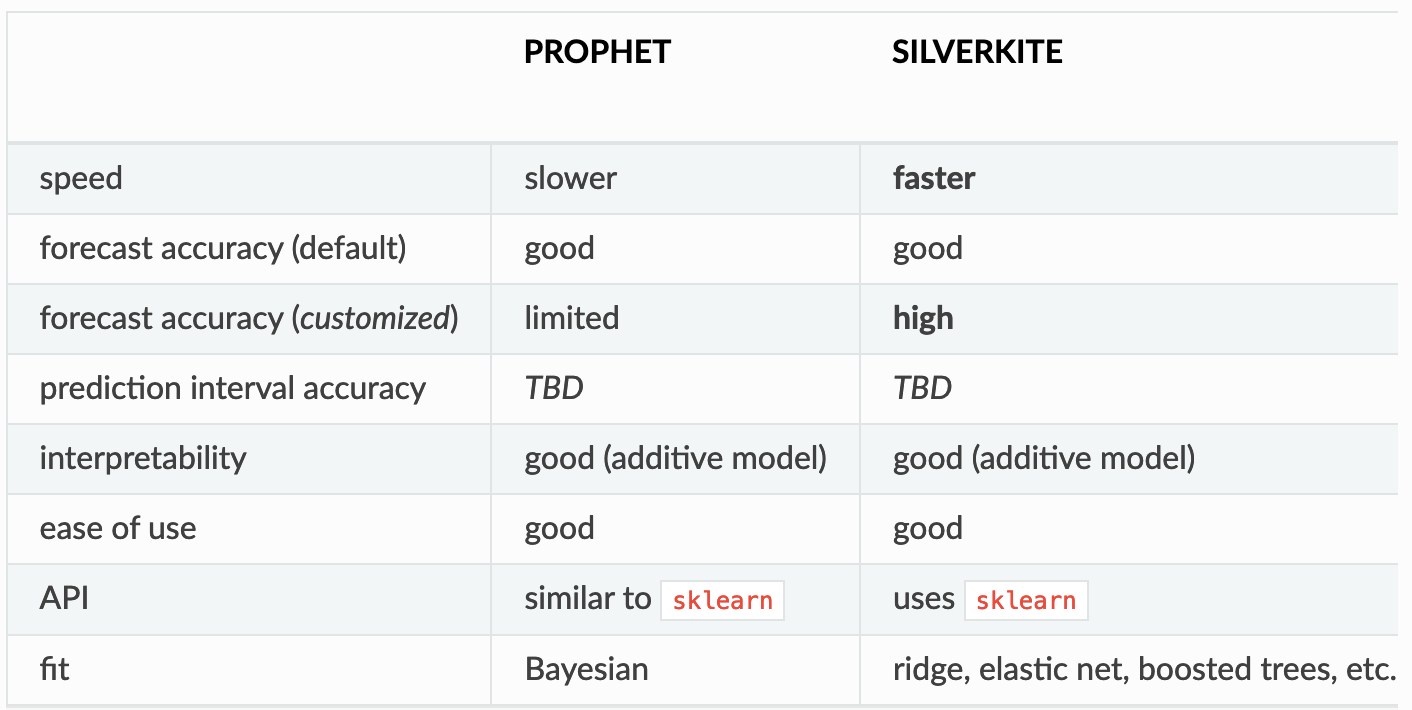
Task: Click the "limited" cell in Prophet column
Action: click(571, 319)
